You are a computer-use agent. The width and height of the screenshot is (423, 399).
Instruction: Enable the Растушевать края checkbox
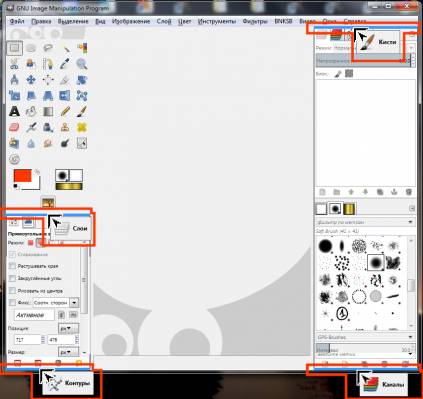tap(12, 266)
